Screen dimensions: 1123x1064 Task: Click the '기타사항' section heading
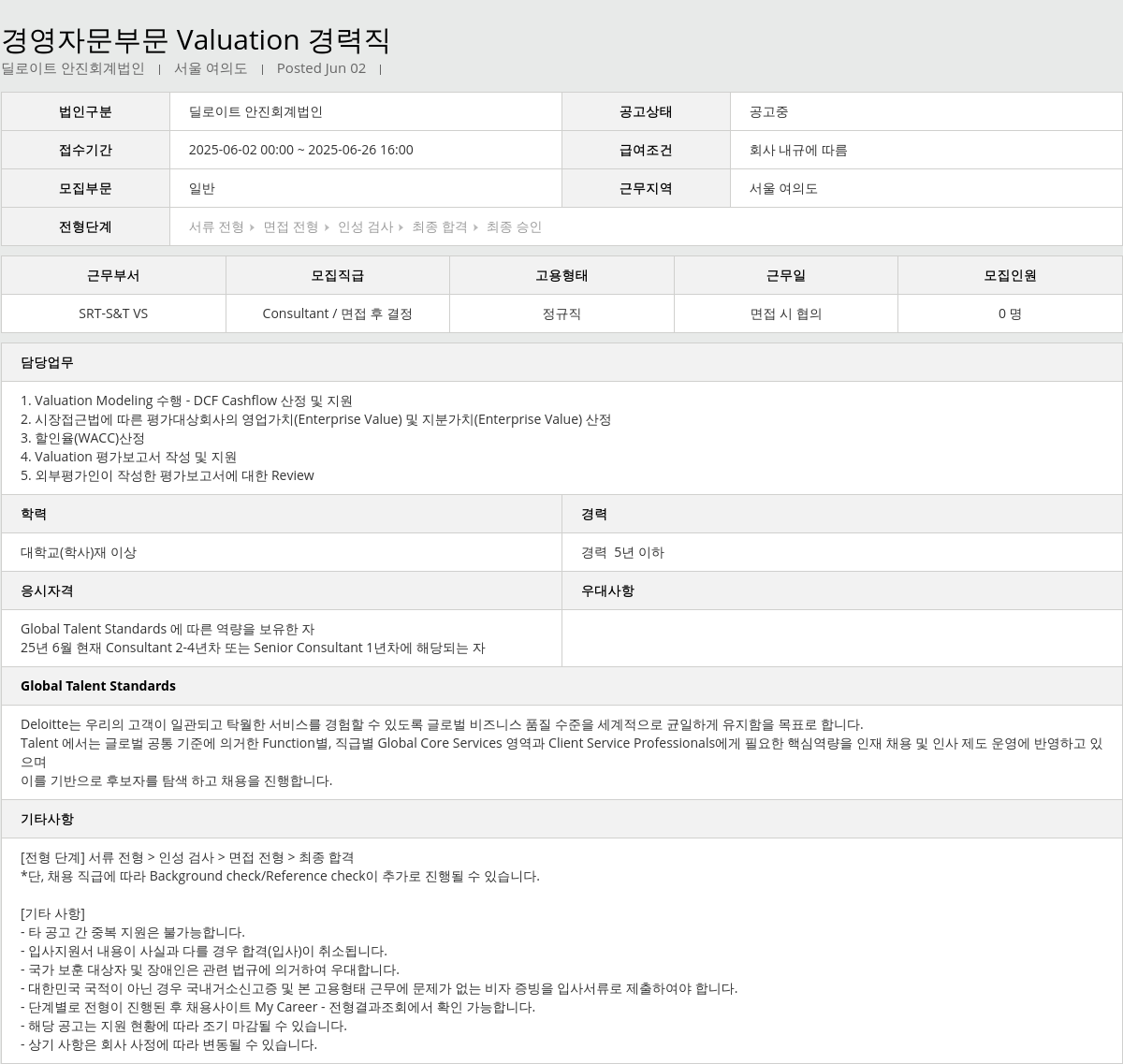(47, 819)
